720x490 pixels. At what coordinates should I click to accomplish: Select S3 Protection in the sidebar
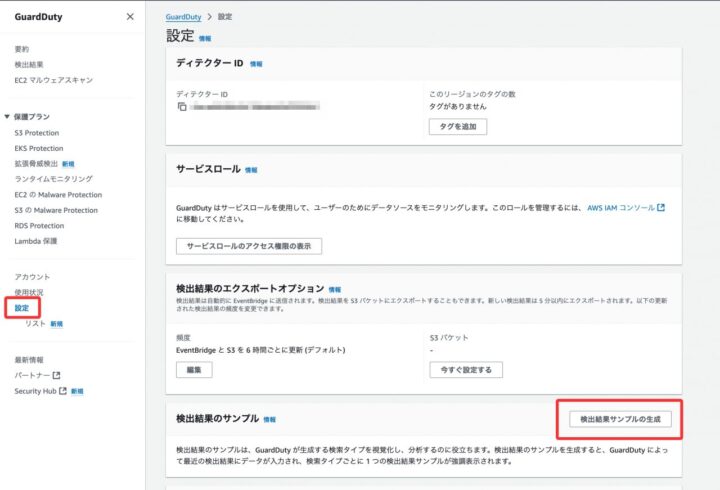pos(36,132)
